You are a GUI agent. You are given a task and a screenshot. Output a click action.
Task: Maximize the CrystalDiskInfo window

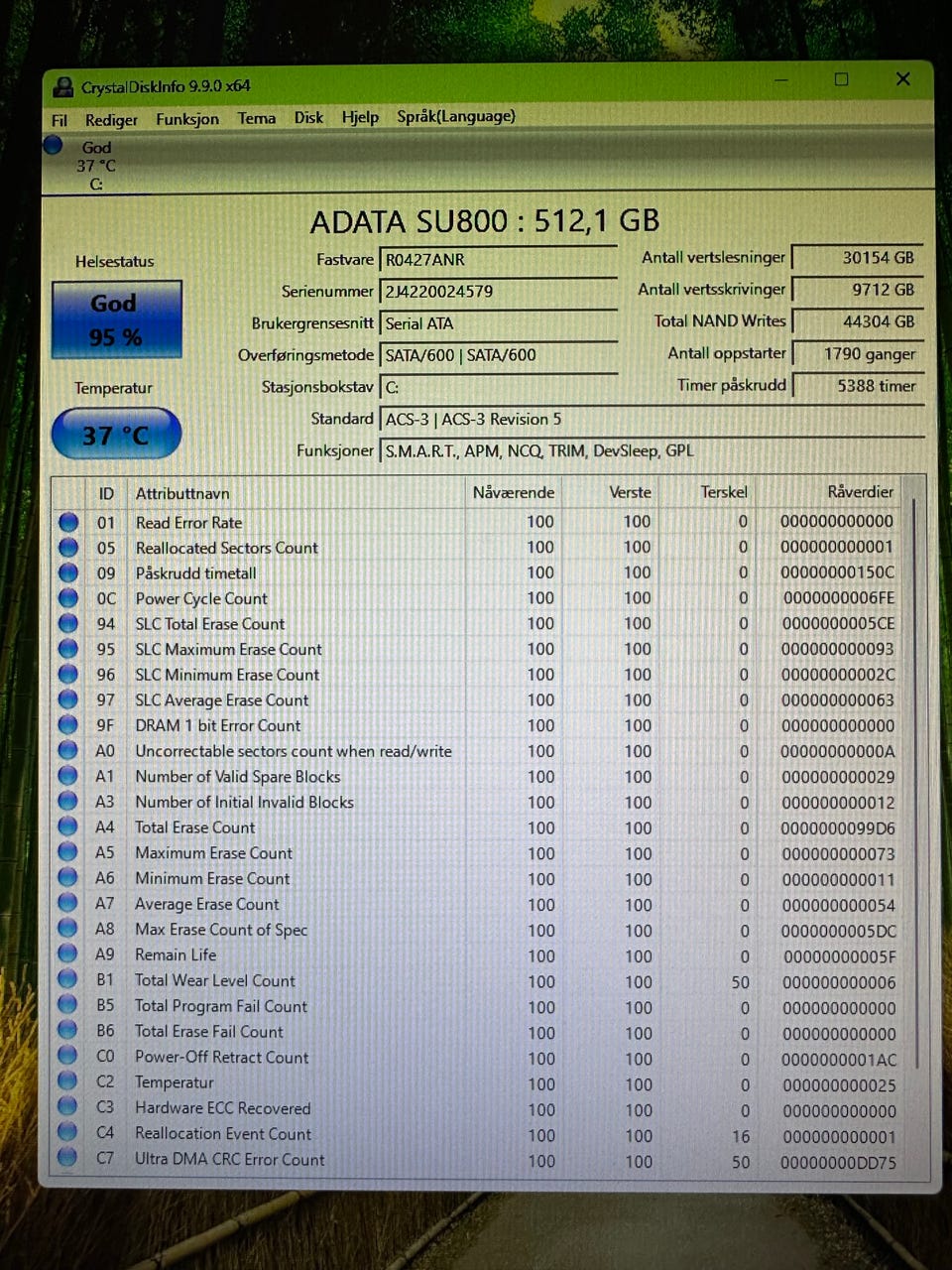(842, 79)
